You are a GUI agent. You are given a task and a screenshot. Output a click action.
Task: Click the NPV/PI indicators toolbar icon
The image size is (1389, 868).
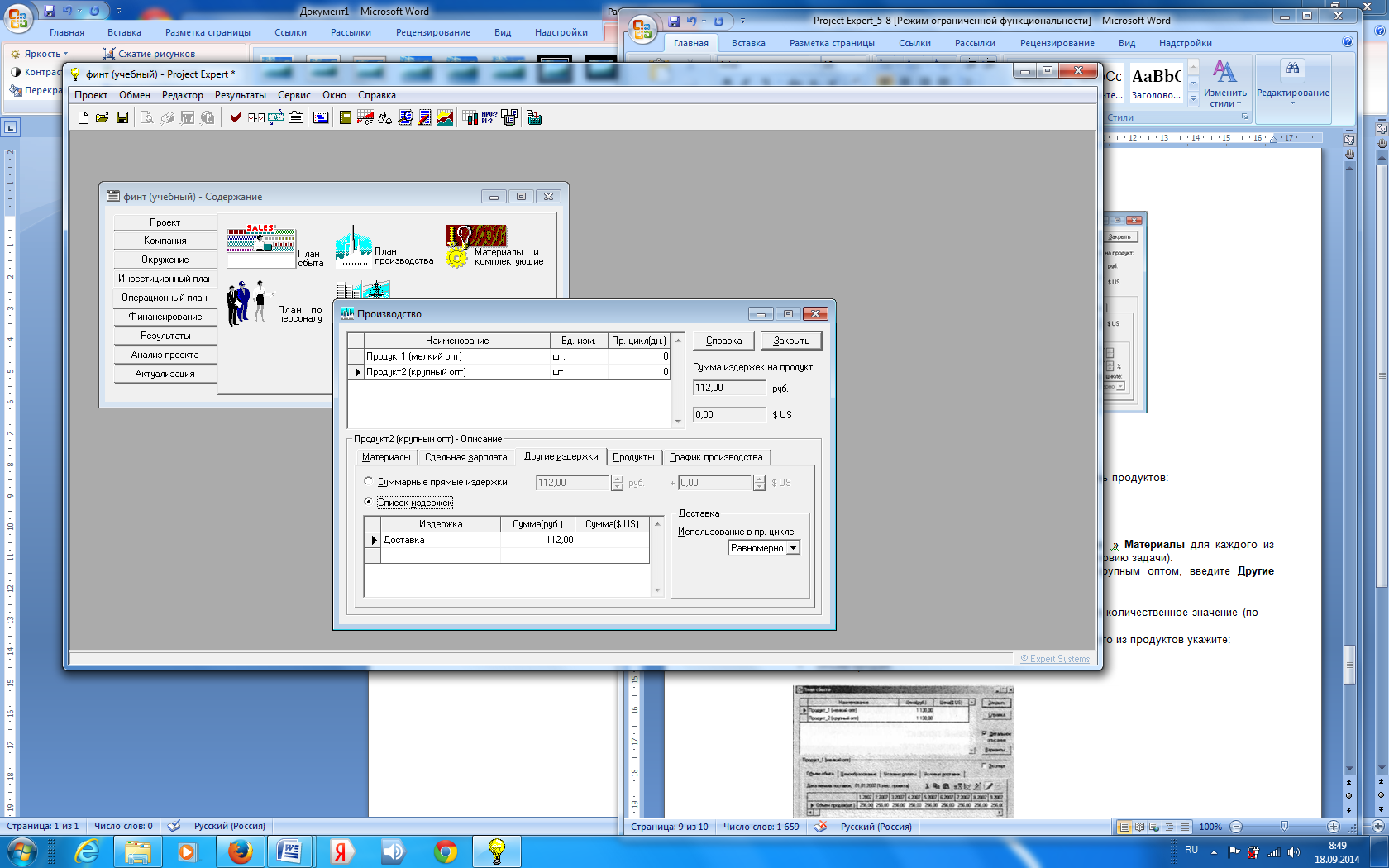(x=489, y=118)
